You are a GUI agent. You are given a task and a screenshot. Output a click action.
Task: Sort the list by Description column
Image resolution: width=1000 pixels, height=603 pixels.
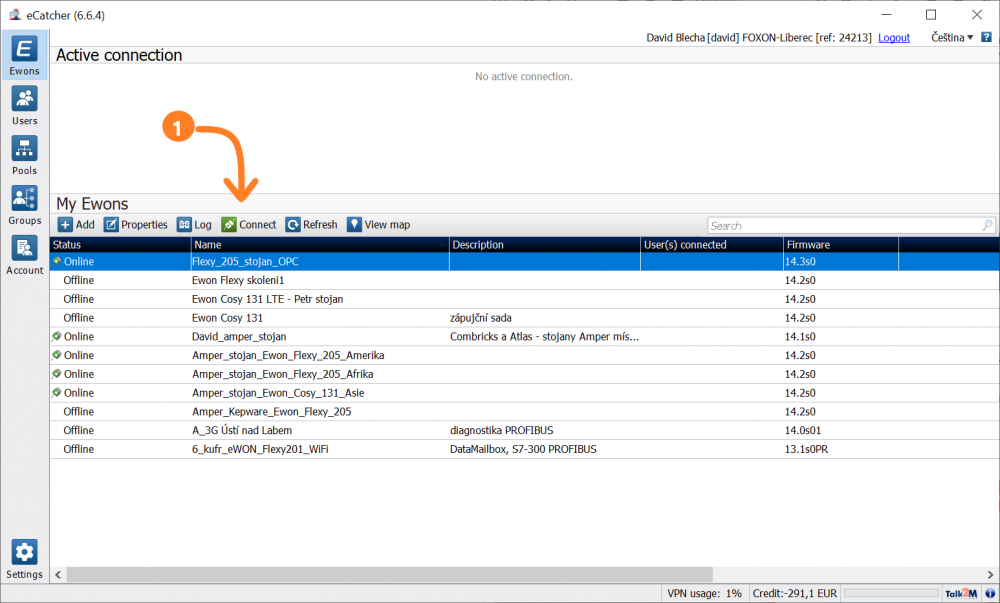(545, 245)
